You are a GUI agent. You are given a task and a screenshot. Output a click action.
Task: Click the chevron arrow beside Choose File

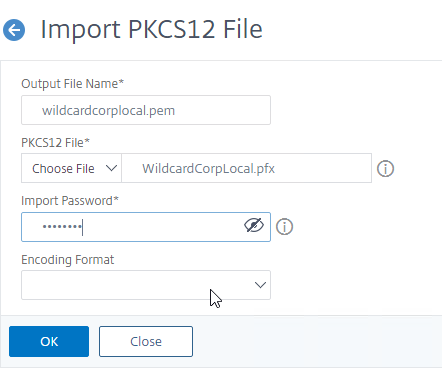point(111,168)
